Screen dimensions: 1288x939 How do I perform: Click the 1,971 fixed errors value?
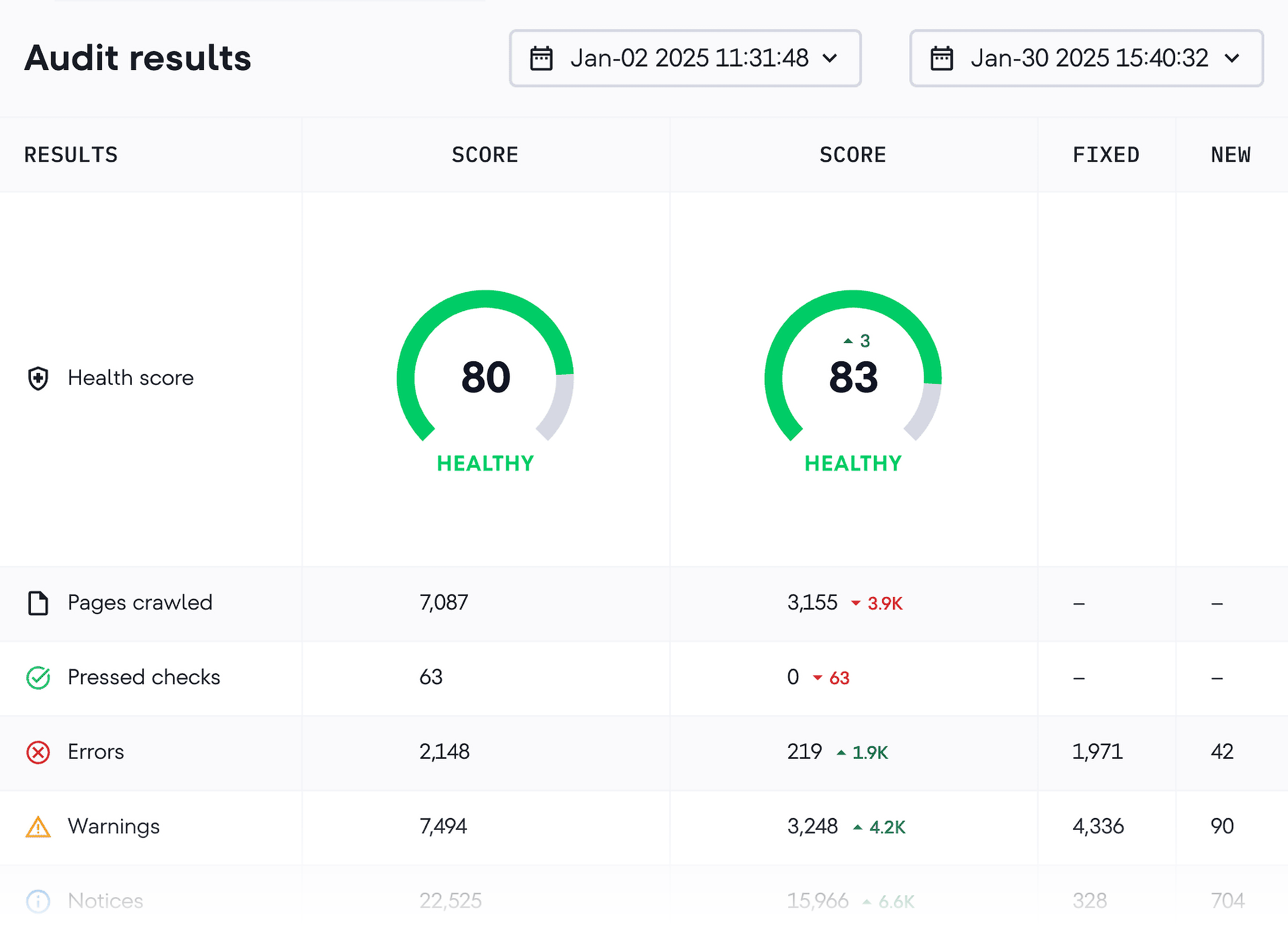click(1097, 752)
